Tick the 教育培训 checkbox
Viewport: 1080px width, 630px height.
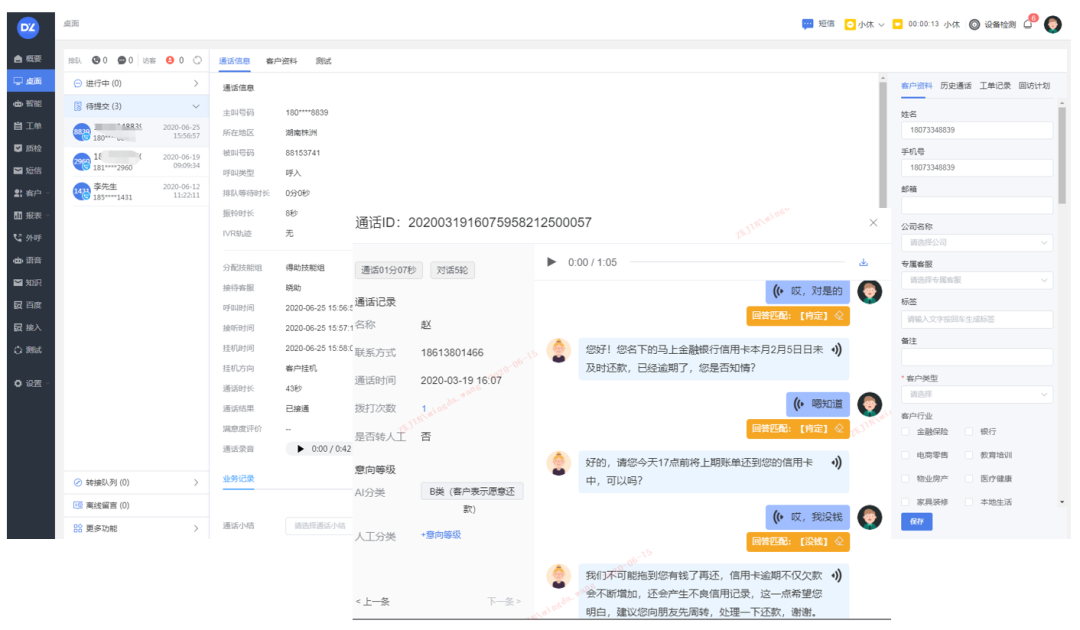tap(970, 455)
